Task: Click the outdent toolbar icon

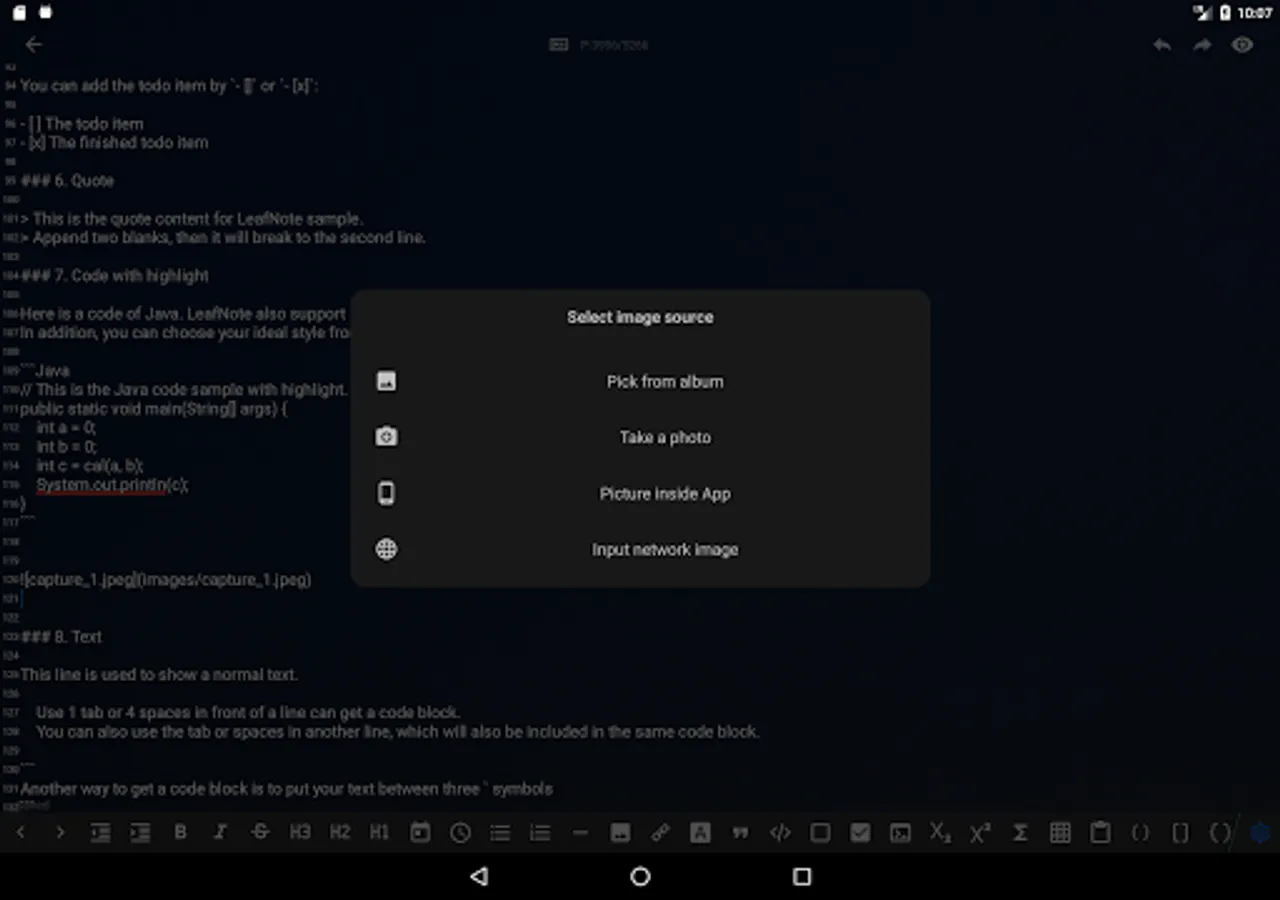Action: 100,832
